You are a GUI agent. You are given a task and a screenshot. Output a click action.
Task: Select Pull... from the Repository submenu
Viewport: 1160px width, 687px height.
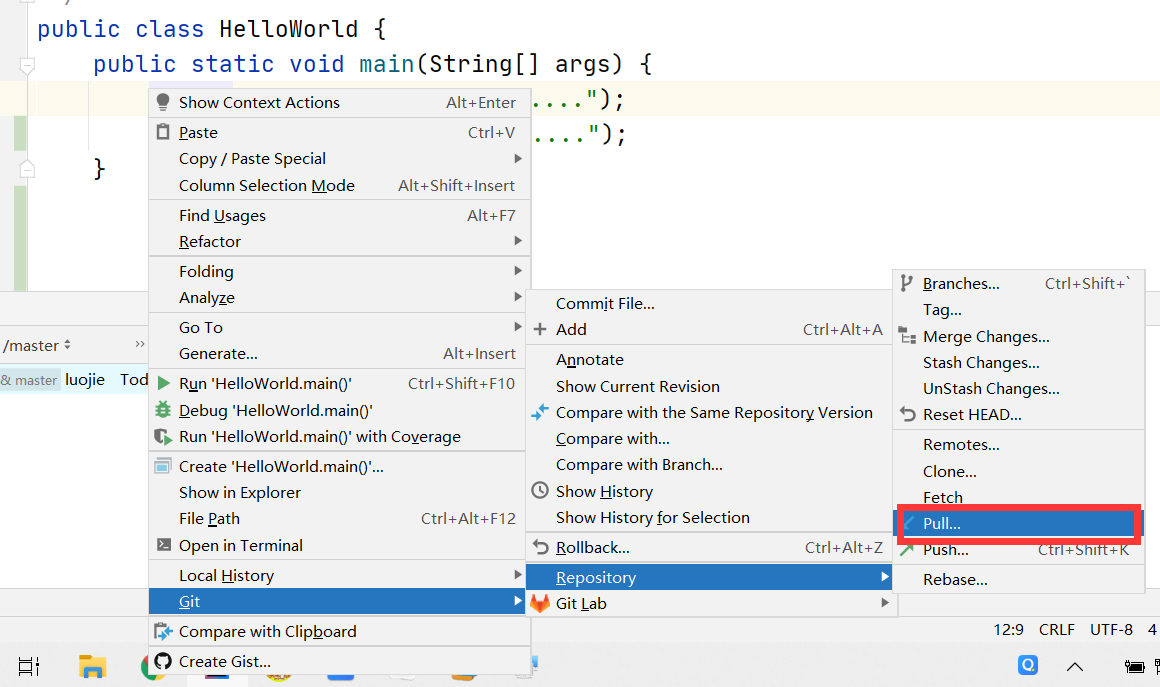941,524
